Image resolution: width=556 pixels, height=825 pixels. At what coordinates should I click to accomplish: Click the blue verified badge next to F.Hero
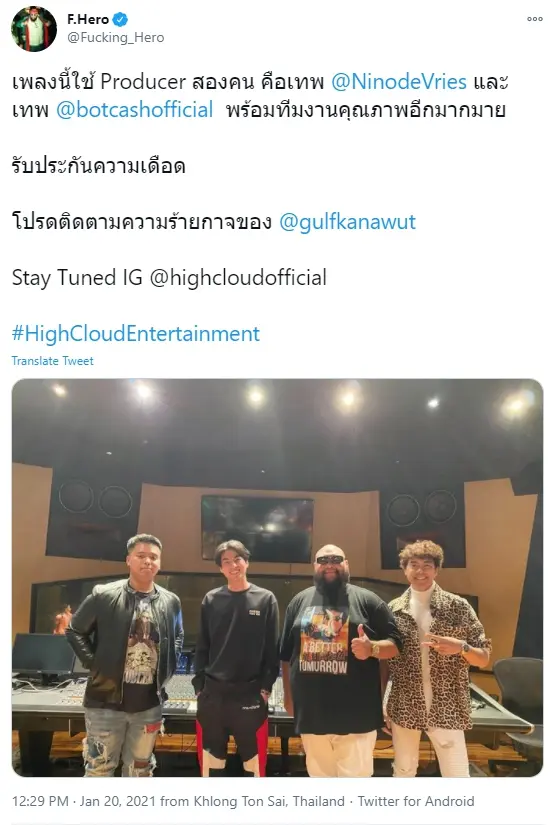(x=120, y=19)
